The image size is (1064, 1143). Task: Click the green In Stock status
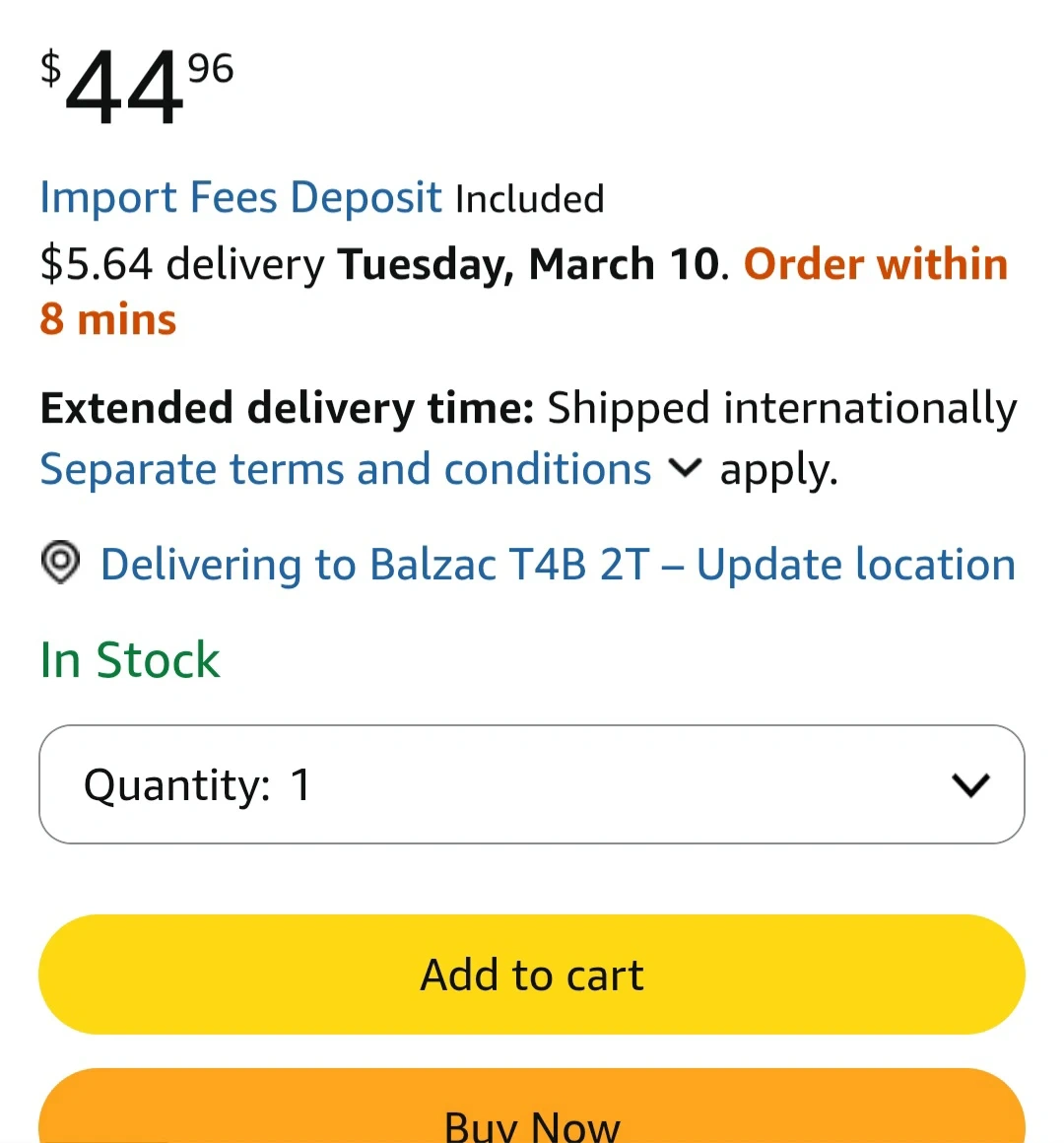click(x=130, y=659)
